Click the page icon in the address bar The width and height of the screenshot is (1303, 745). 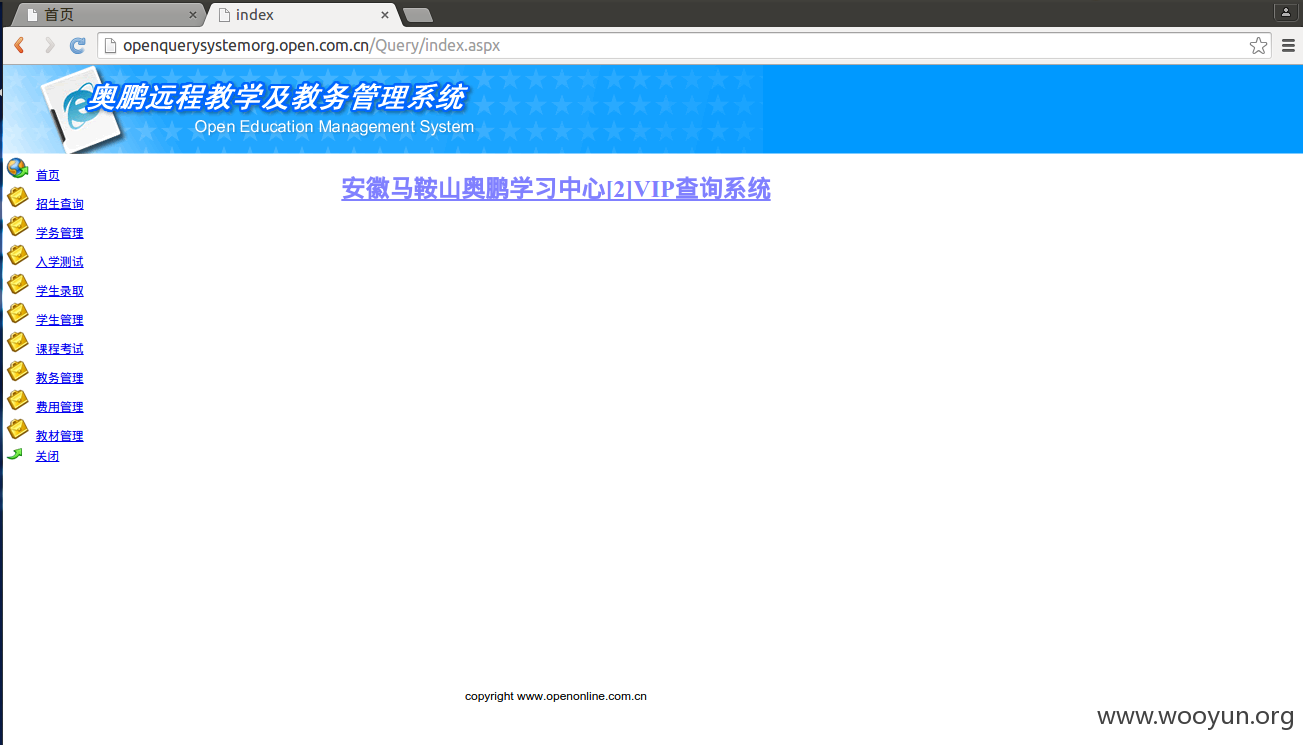[x=110, y=45]
